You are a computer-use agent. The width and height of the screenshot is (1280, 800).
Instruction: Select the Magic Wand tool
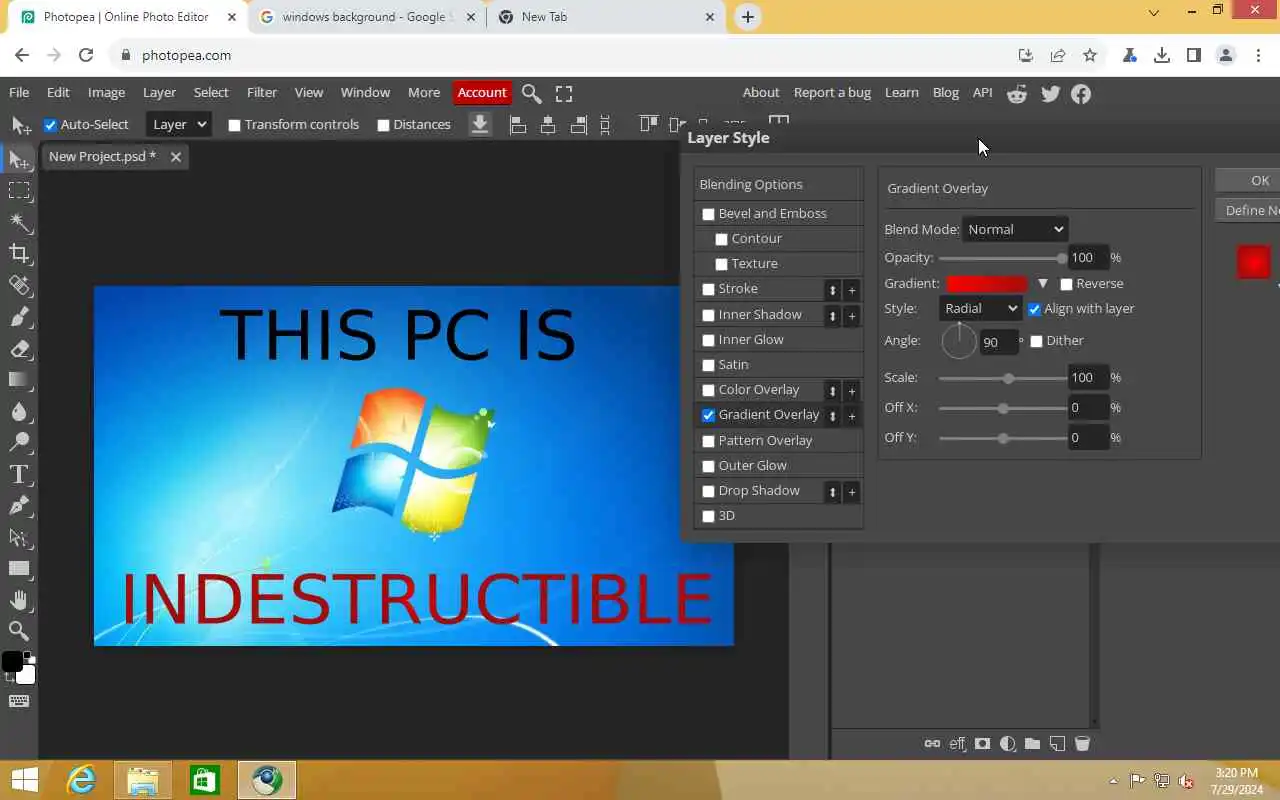(19, 221)
